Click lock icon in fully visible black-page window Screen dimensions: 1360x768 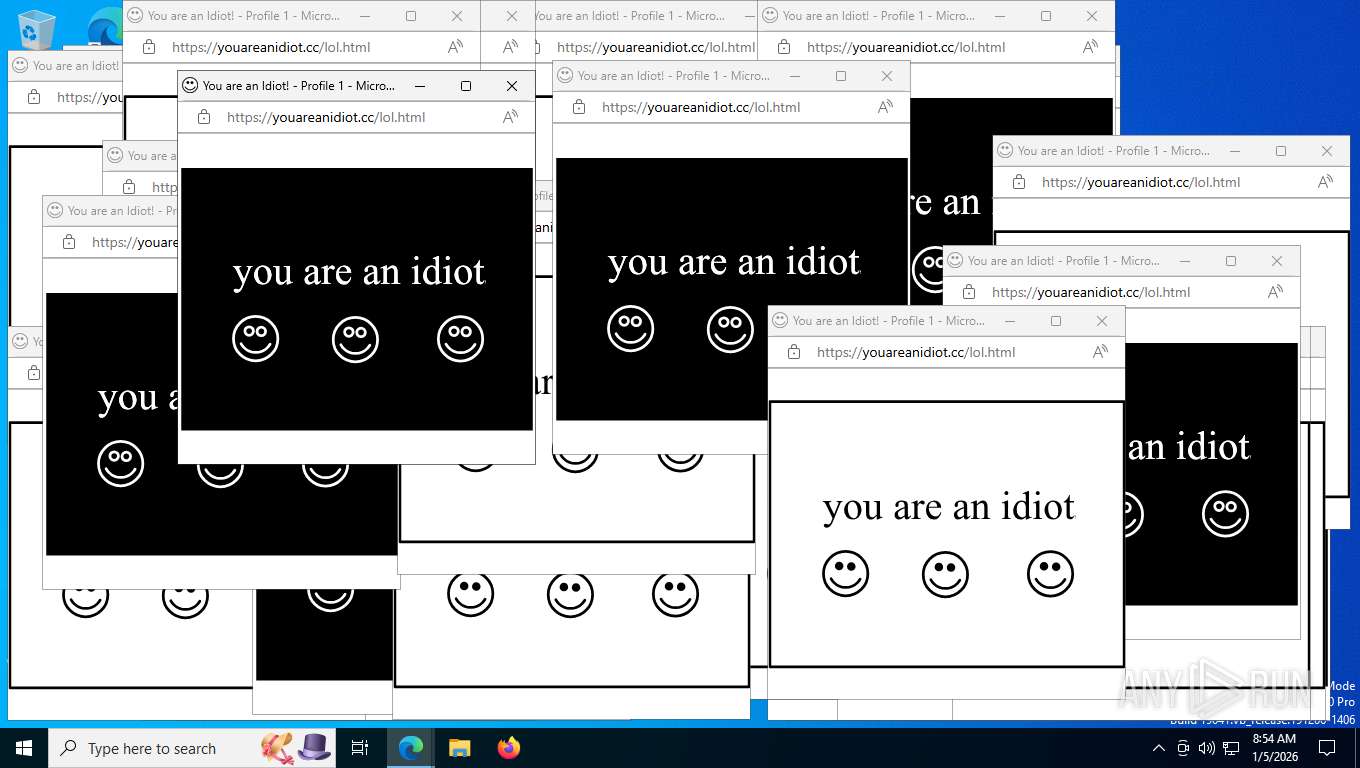(204, 117)
